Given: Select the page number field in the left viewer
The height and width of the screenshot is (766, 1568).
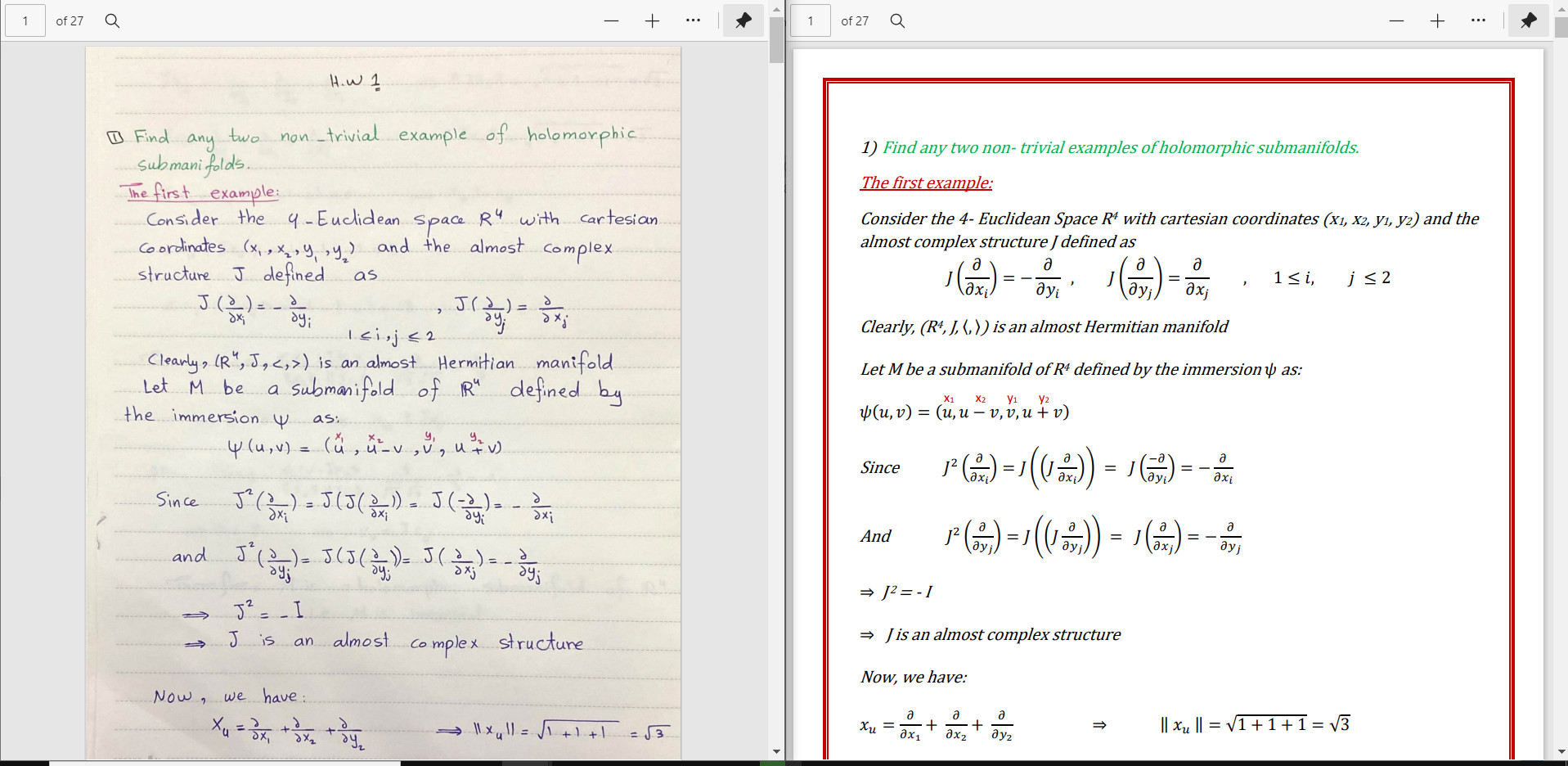Looking at the screenshot, I should [x=25, y=20].
